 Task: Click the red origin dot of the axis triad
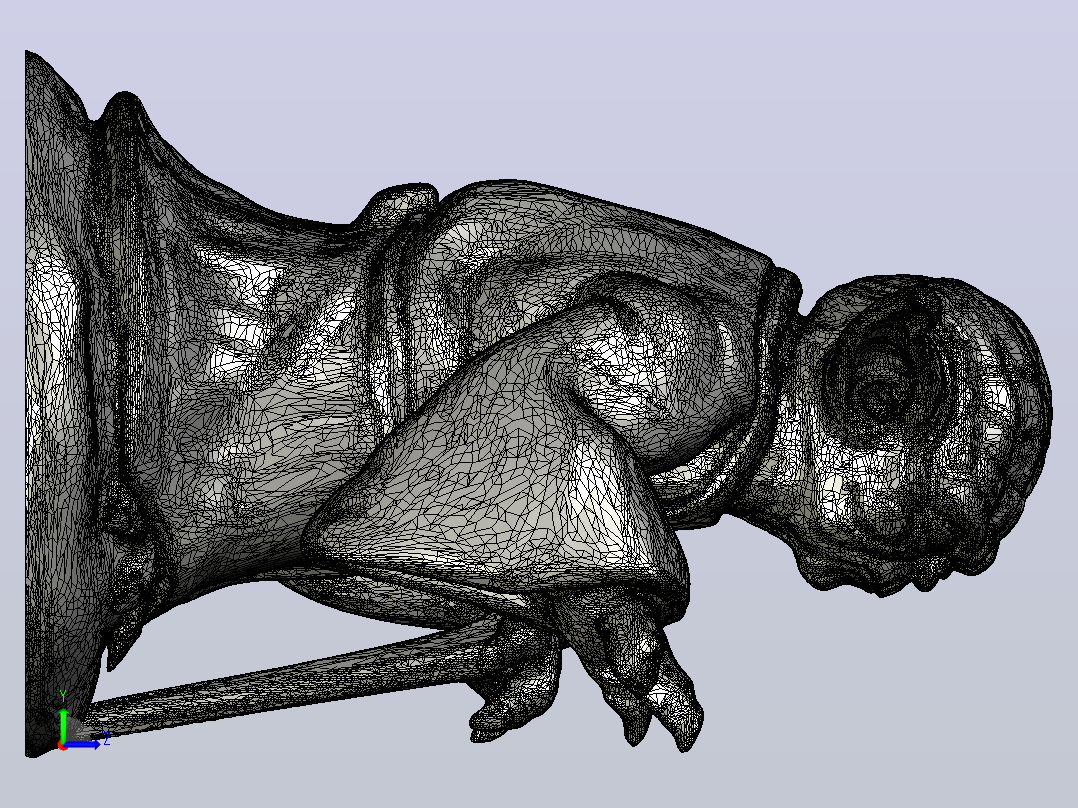pyautogui.click(x=63, y=745)
